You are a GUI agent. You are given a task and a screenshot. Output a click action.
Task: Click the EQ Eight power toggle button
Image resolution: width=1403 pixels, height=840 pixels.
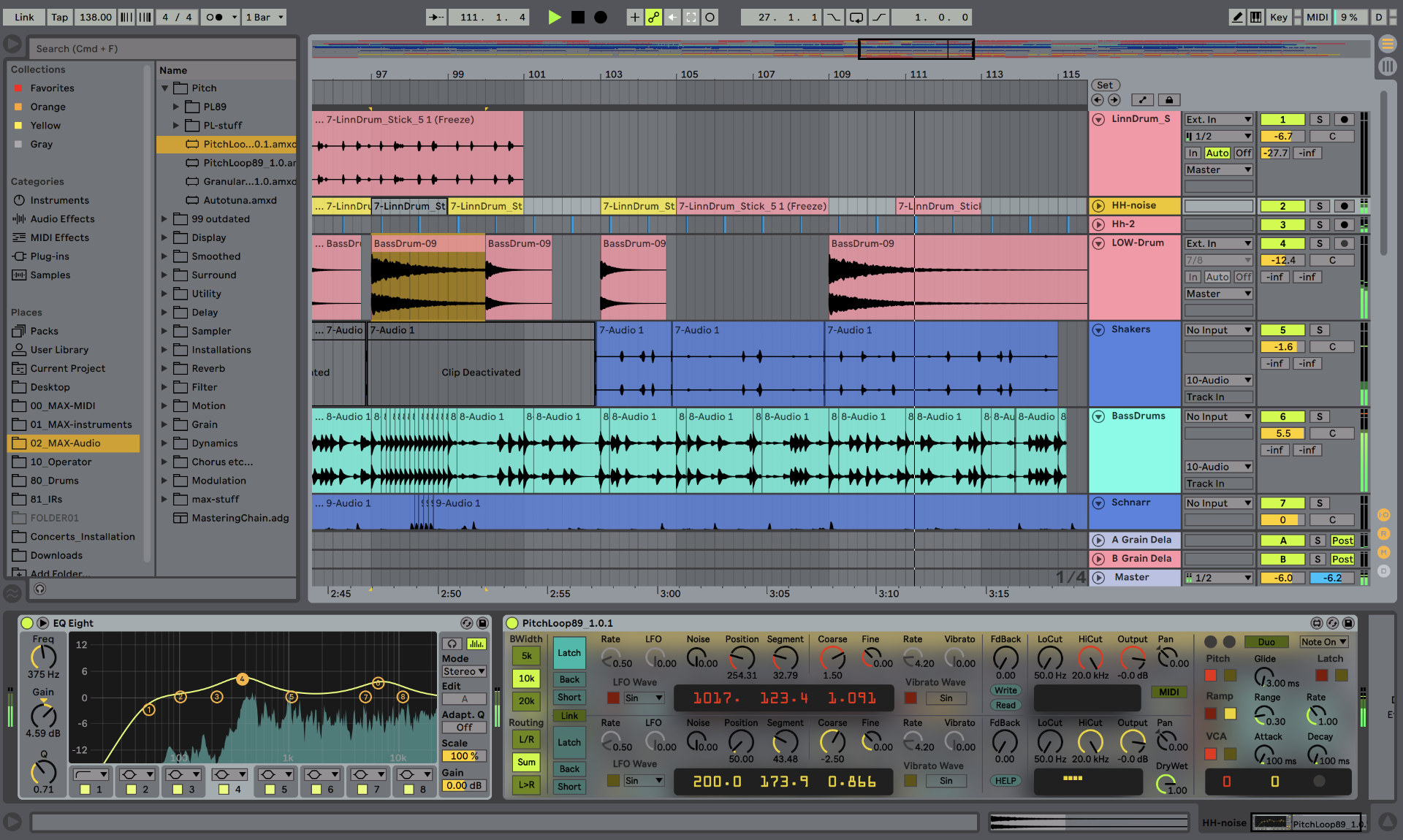point(26,622)
